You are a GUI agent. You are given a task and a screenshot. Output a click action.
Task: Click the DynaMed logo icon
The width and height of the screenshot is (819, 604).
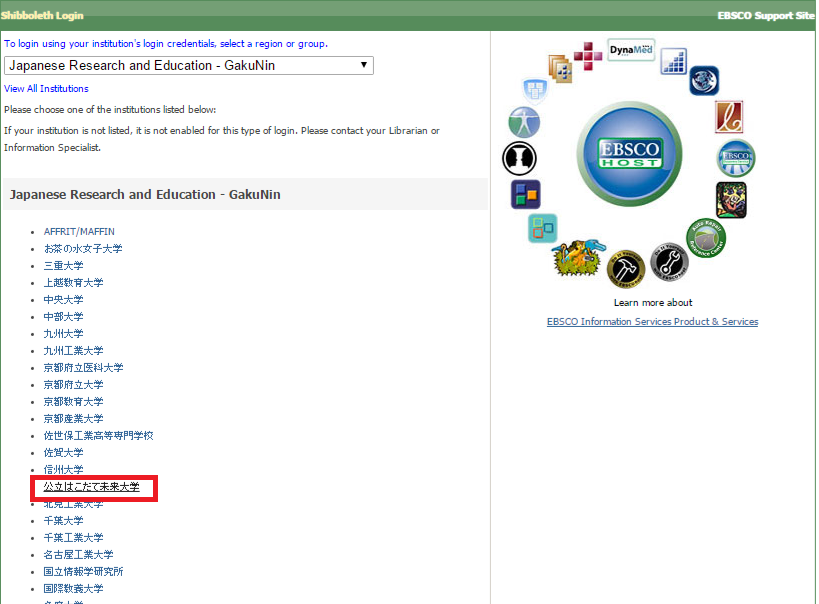point(630,50)
